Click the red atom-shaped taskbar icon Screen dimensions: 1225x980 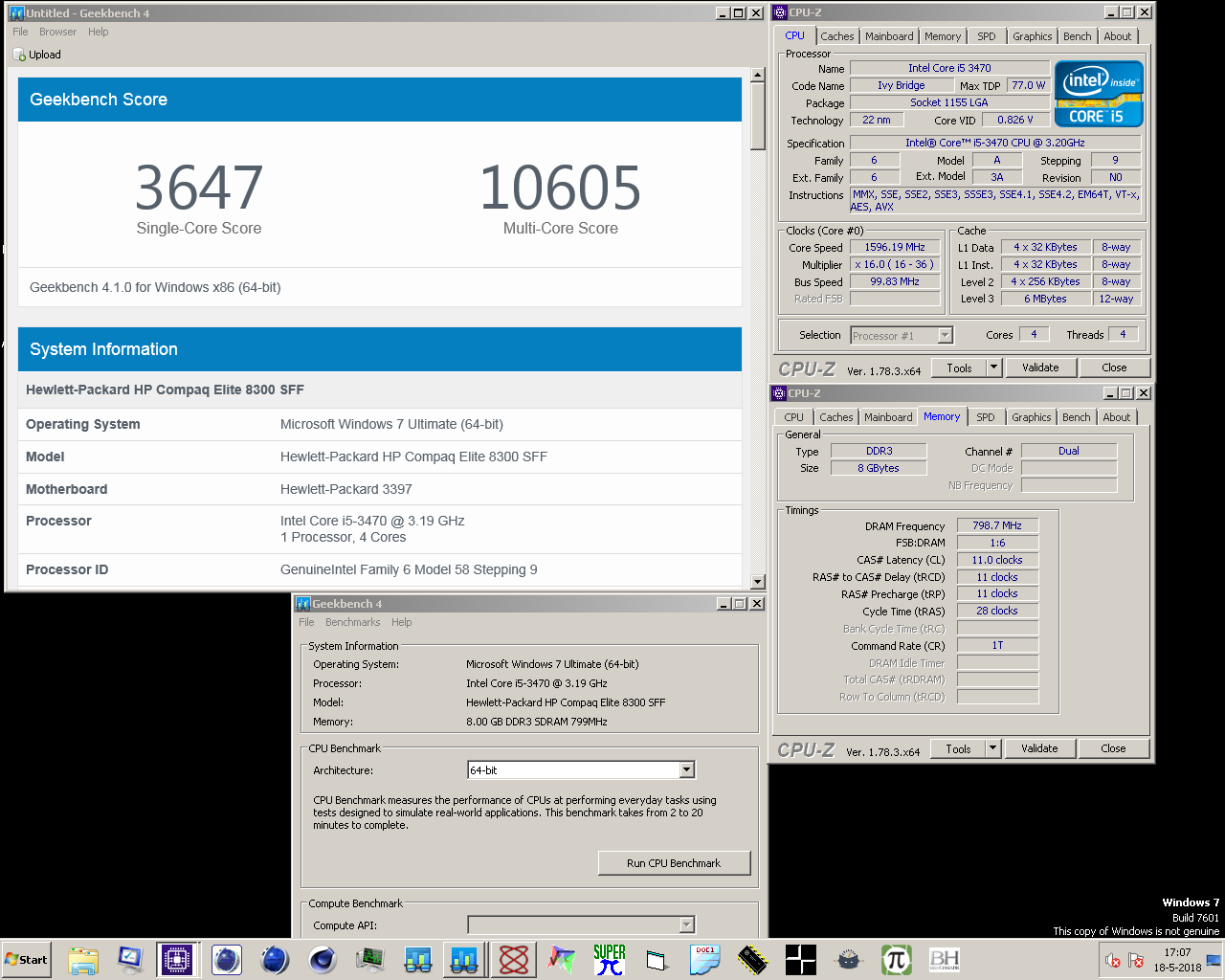pyautogui.click(x=514, y=960)
